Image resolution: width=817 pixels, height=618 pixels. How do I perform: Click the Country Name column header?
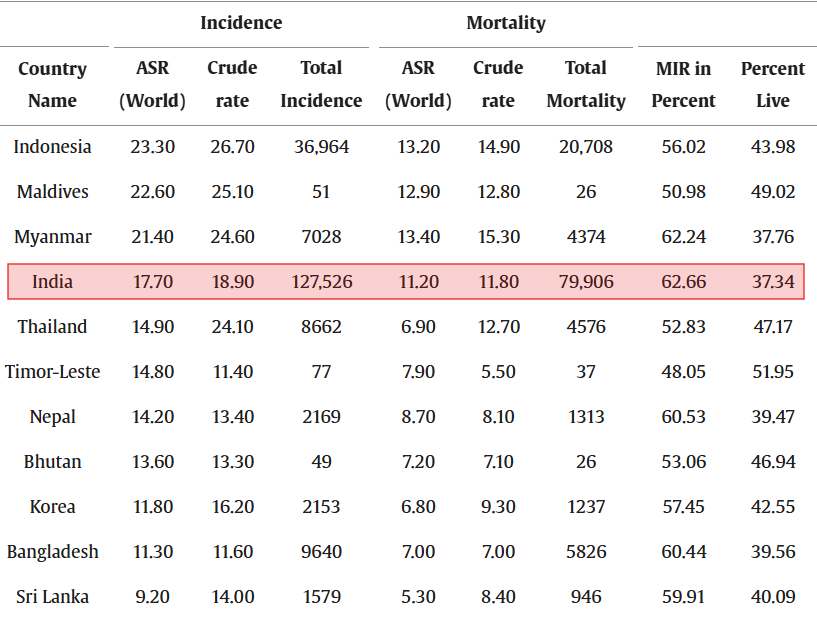click(52, 85)
